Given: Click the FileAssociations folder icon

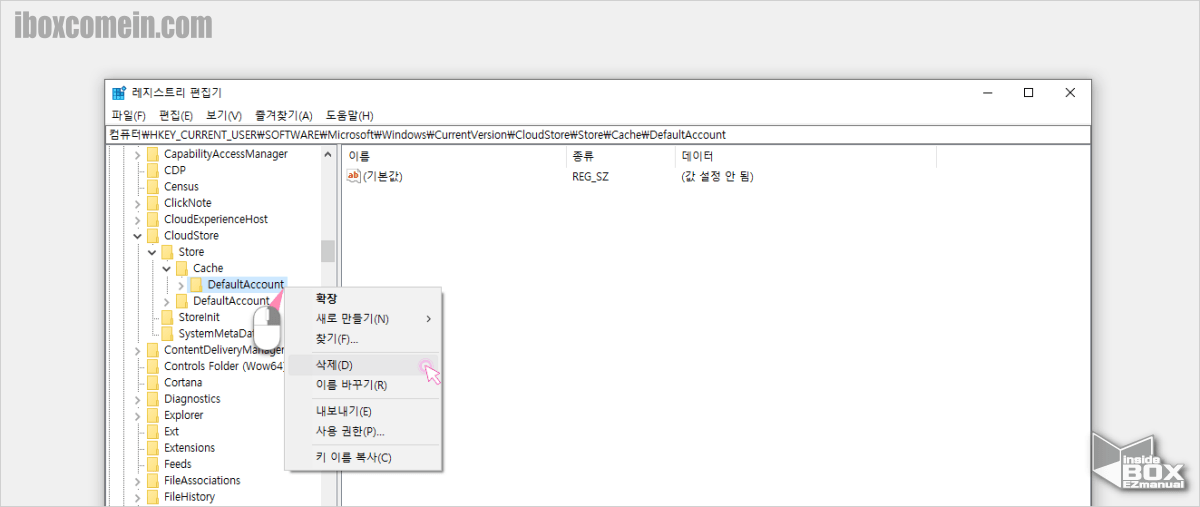Looking at the screenshot, I should pyautogui.click(x=153, y=480).
